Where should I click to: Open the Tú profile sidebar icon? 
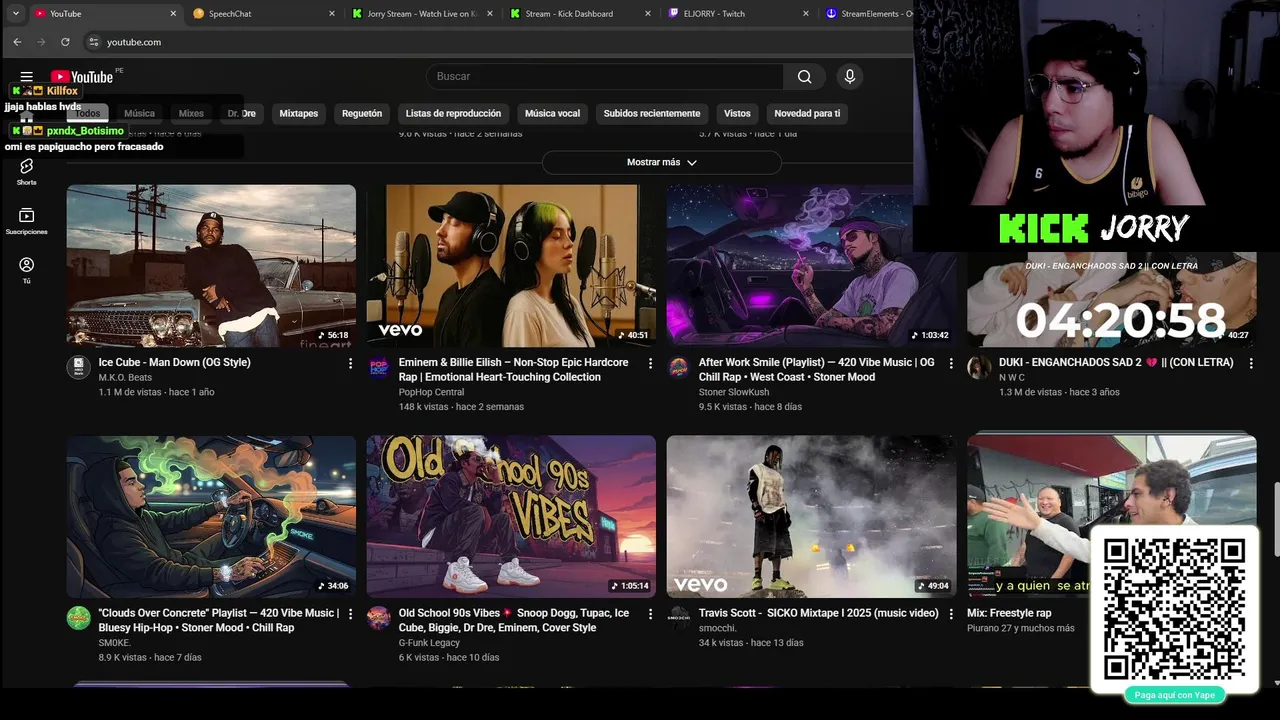click(x=27, y=270)
